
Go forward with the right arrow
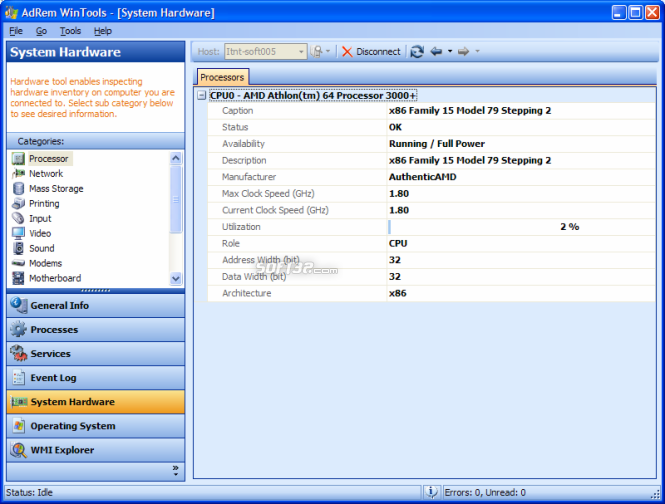click(x=464, y=51)
